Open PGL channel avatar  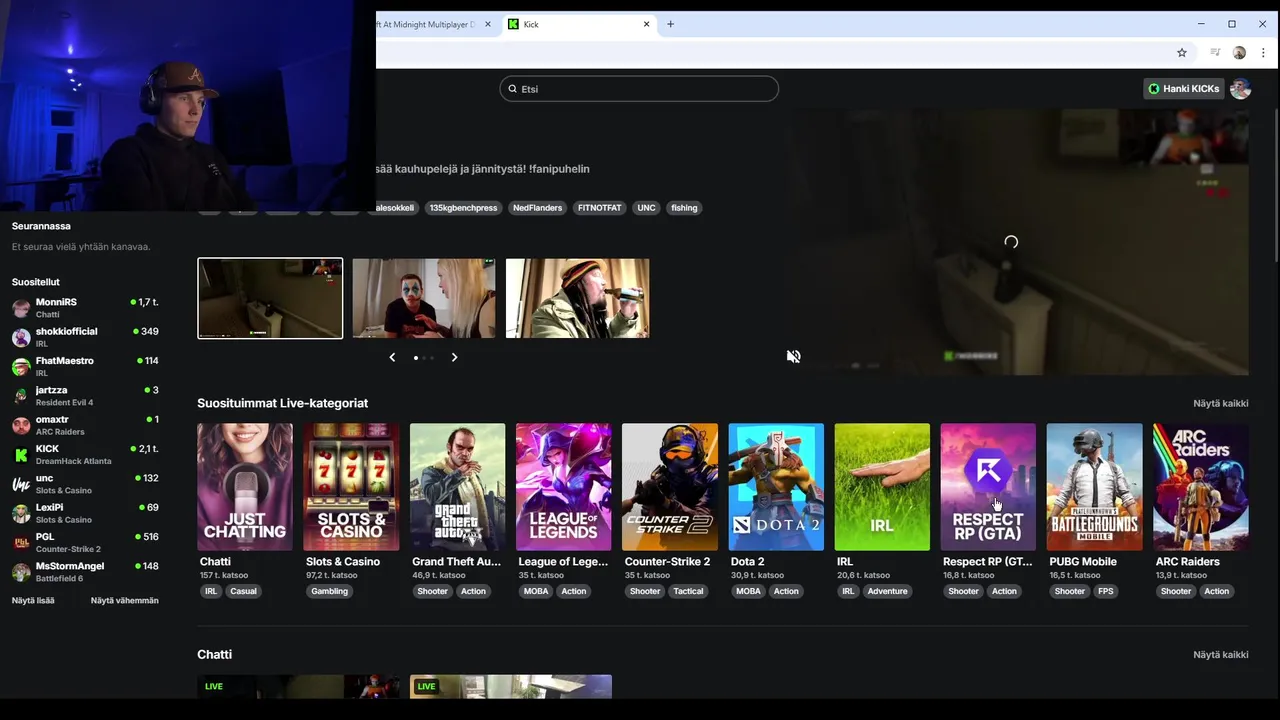tap(21, 543)
